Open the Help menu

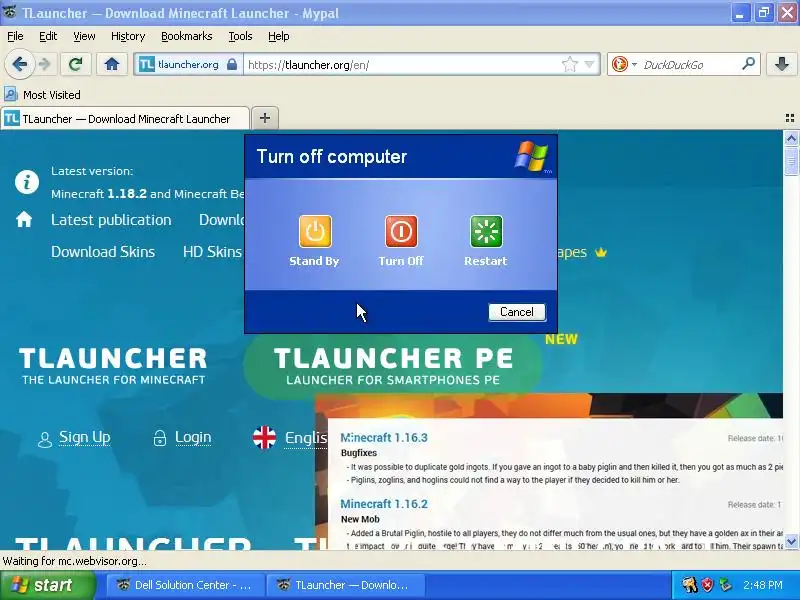279,36
